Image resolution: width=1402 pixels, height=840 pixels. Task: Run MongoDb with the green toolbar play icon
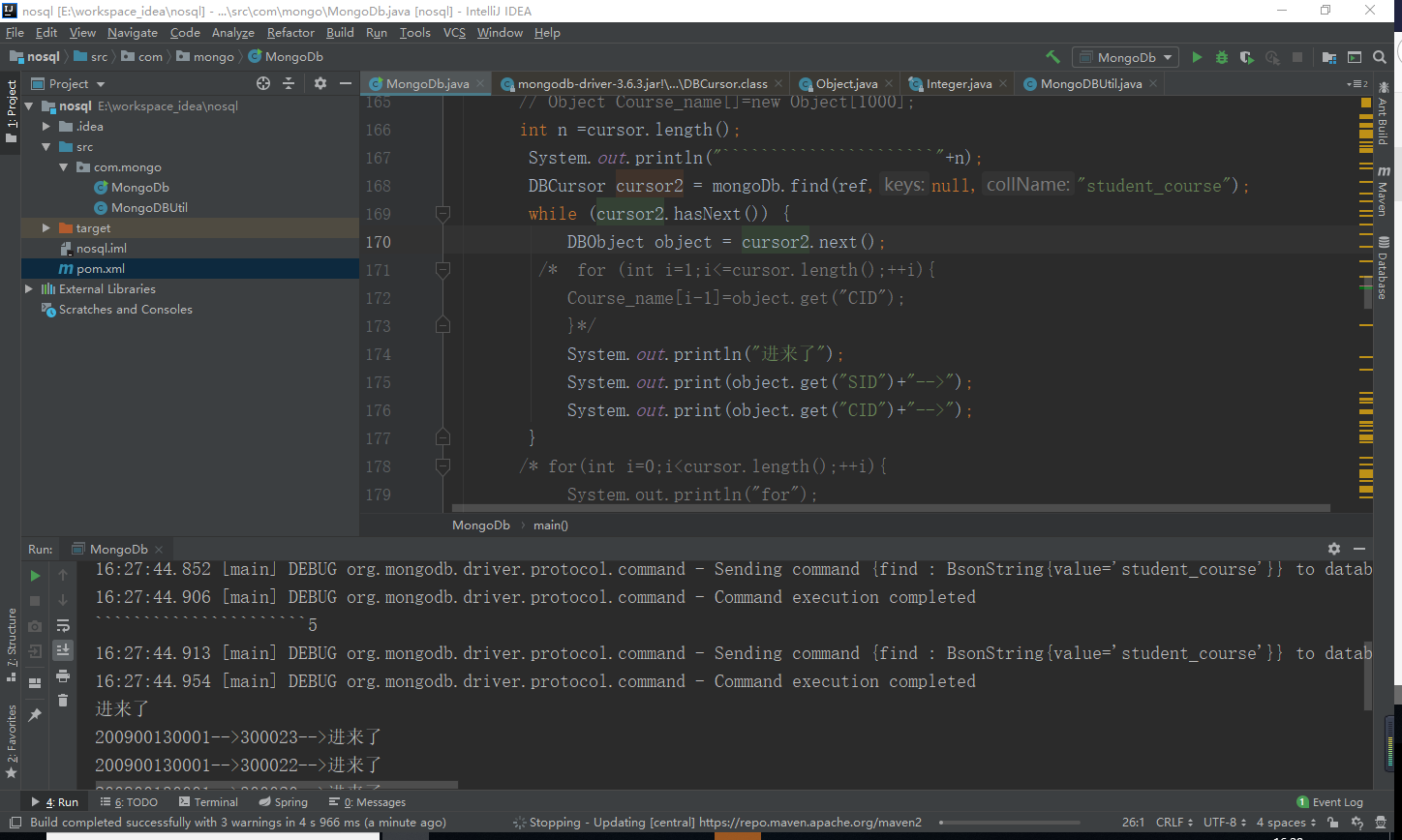coord(1197,57)
